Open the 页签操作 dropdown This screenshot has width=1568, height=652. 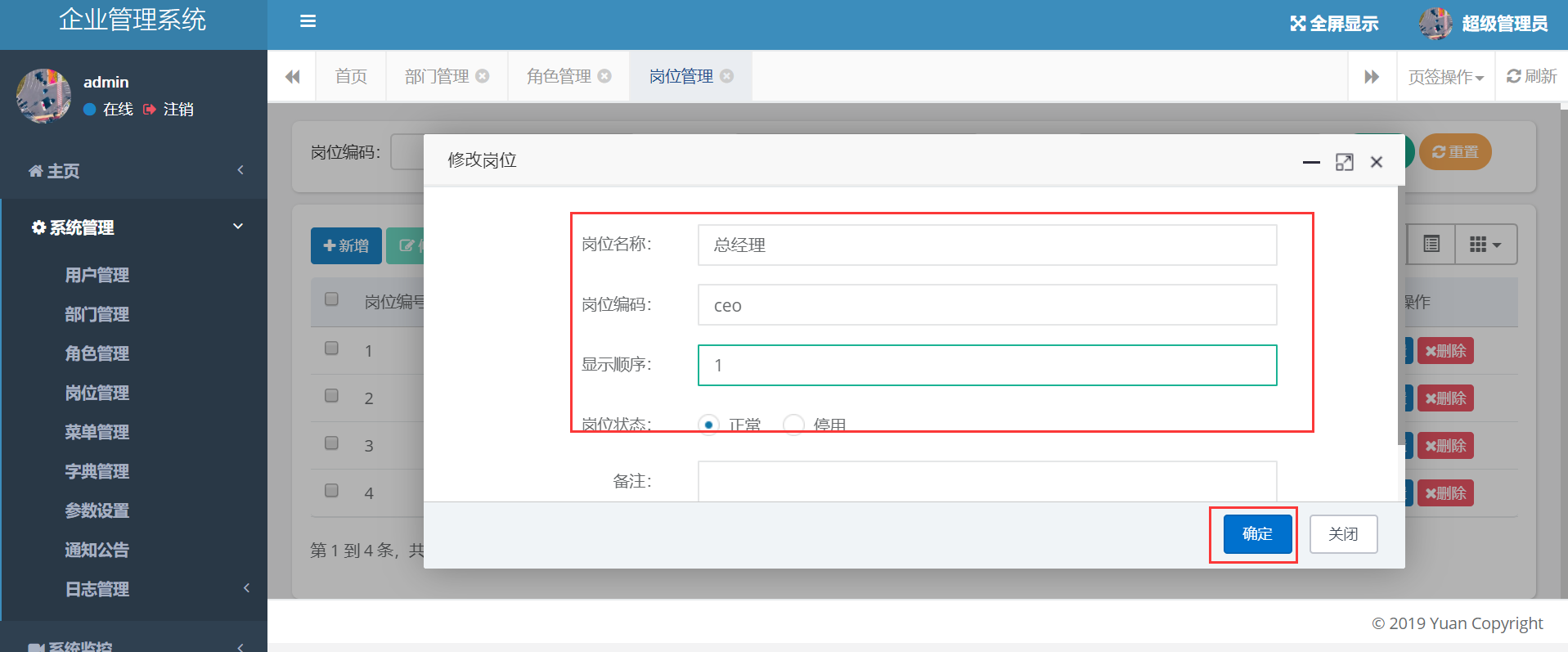click(x=1445, y=77)
